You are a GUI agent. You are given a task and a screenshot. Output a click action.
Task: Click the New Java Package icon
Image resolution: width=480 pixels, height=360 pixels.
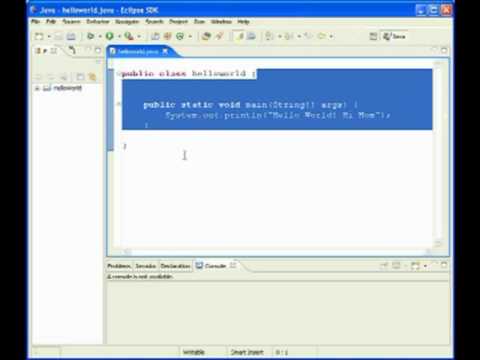[x=167, y=36]
